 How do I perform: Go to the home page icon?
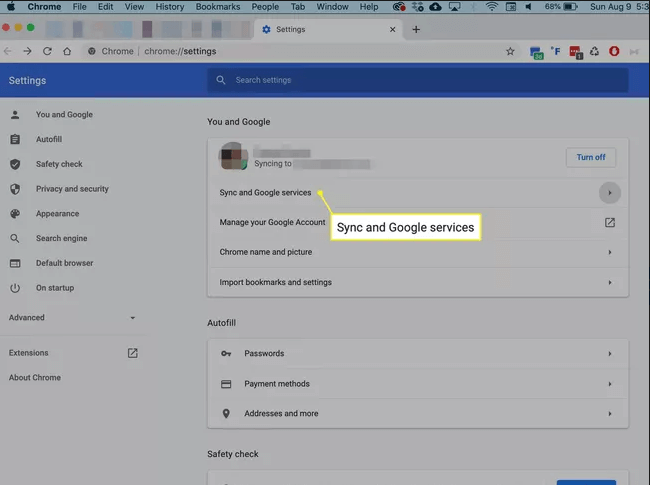pos(67,51)
